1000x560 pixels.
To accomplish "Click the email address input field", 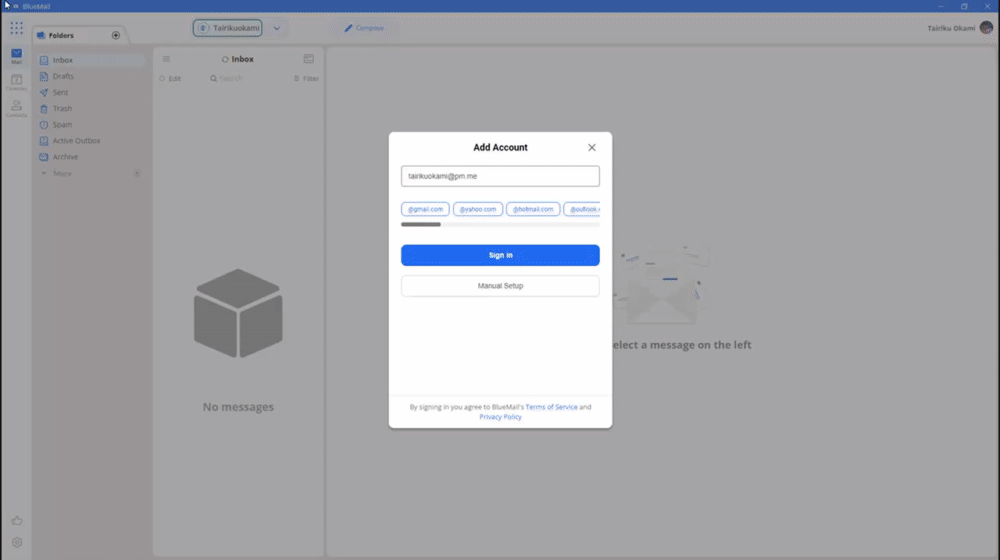I will (500, 176).
